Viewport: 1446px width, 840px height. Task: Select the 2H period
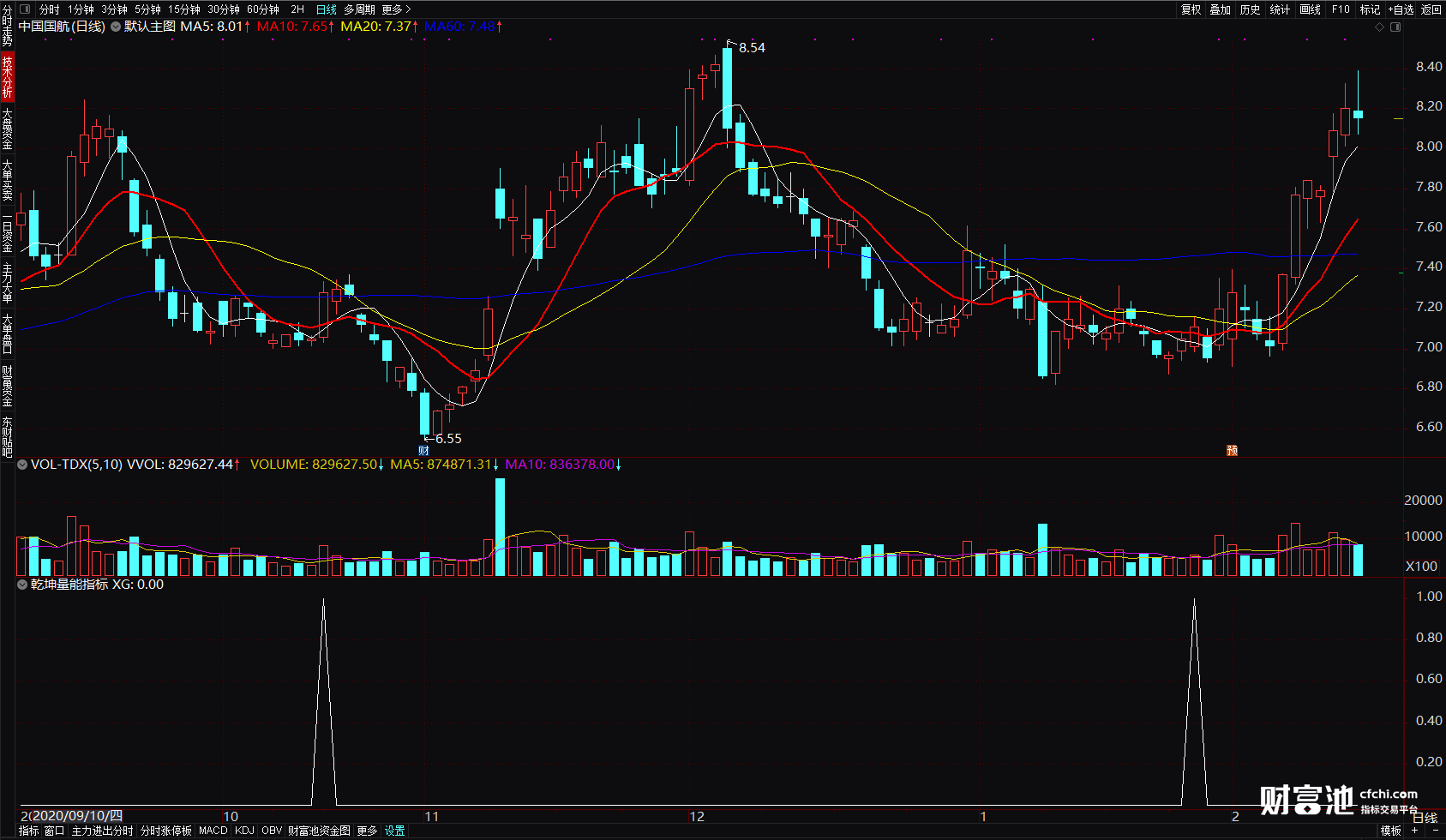tap(297, 9)
